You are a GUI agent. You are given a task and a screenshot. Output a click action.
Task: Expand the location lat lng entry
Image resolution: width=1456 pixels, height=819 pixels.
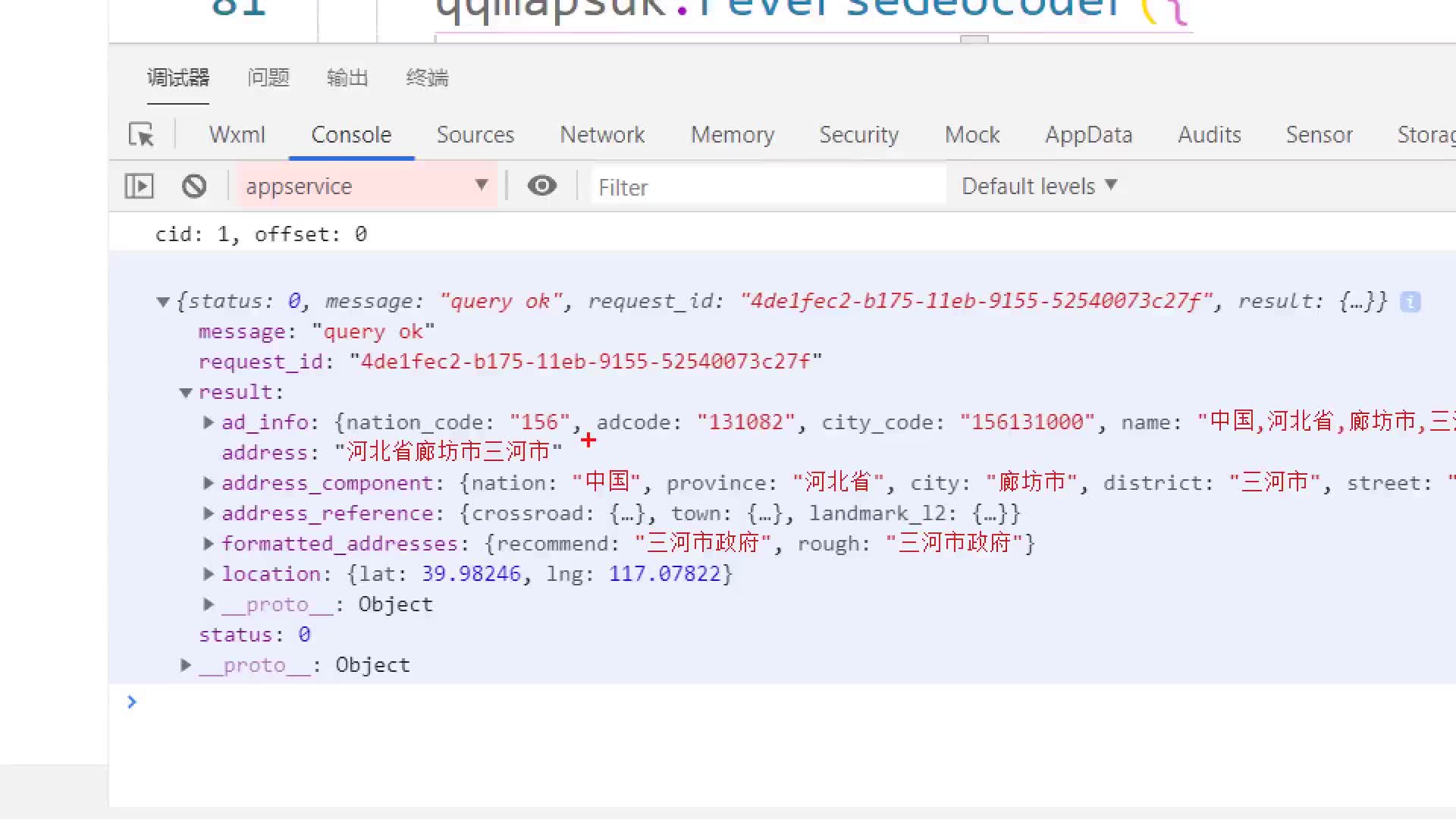[x=209, y=574]
